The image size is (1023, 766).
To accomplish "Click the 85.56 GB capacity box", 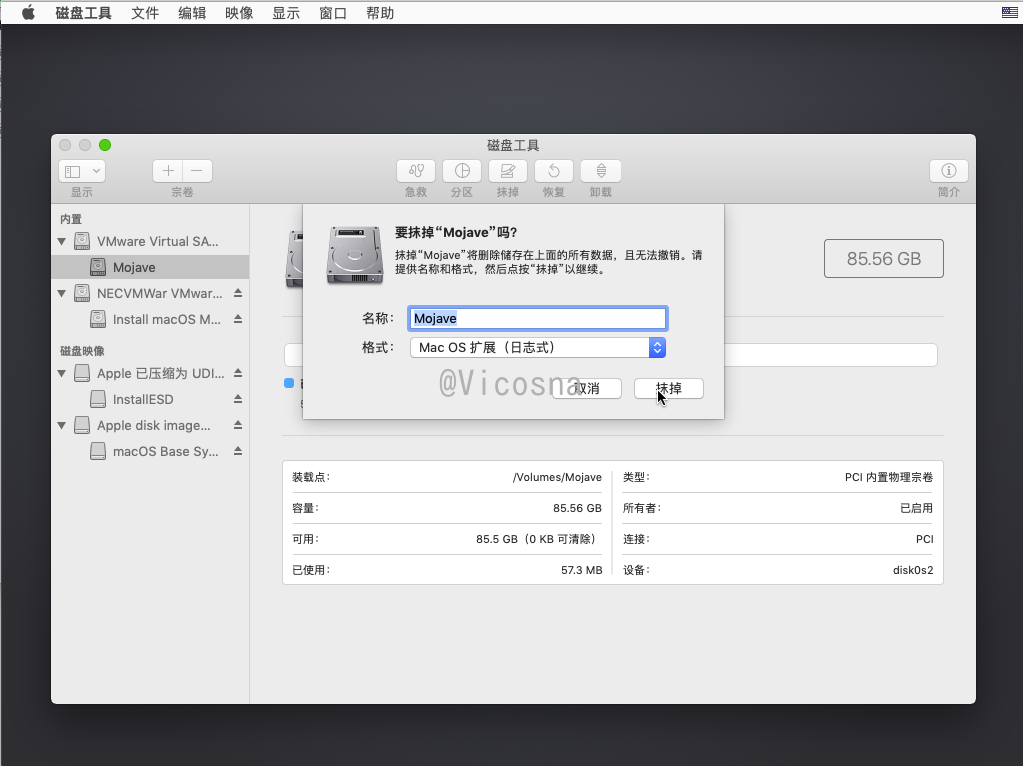I will (x=883, y=258).
